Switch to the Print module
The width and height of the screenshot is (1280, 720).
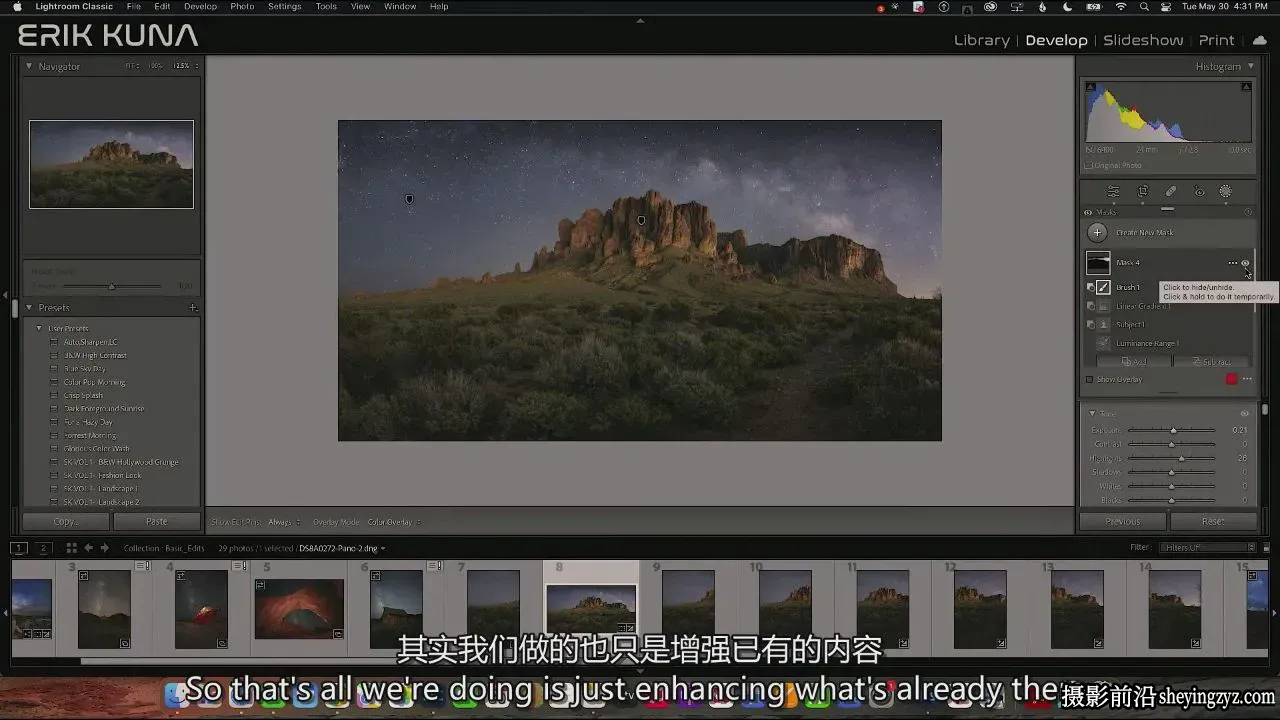(1216, 40)
